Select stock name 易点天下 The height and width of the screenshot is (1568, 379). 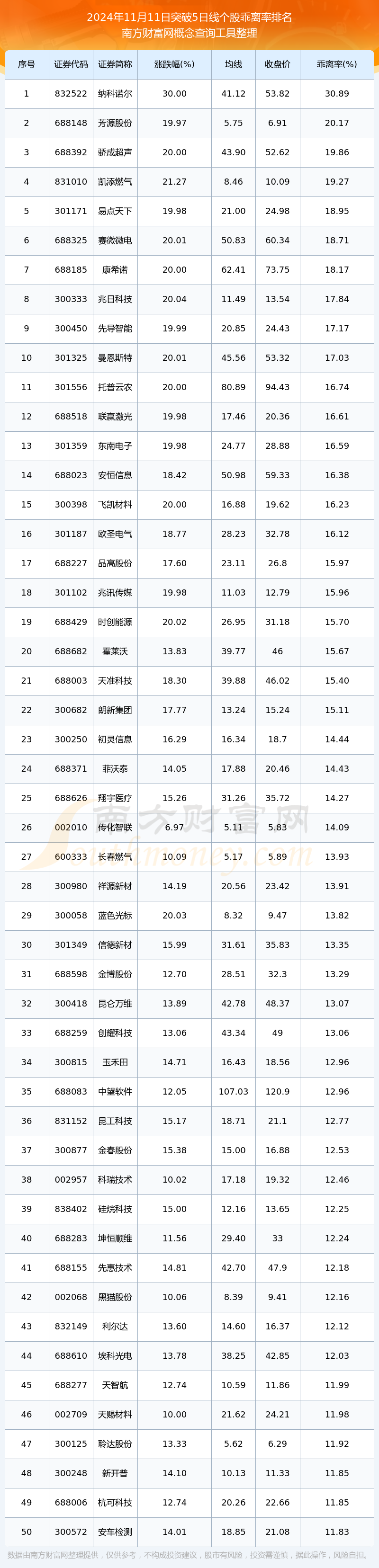click(115, 211)
